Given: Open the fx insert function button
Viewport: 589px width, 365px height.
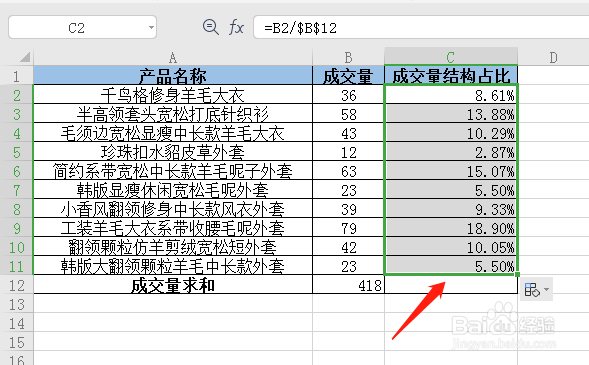Looking at the screenshot, I should [236, 27].
